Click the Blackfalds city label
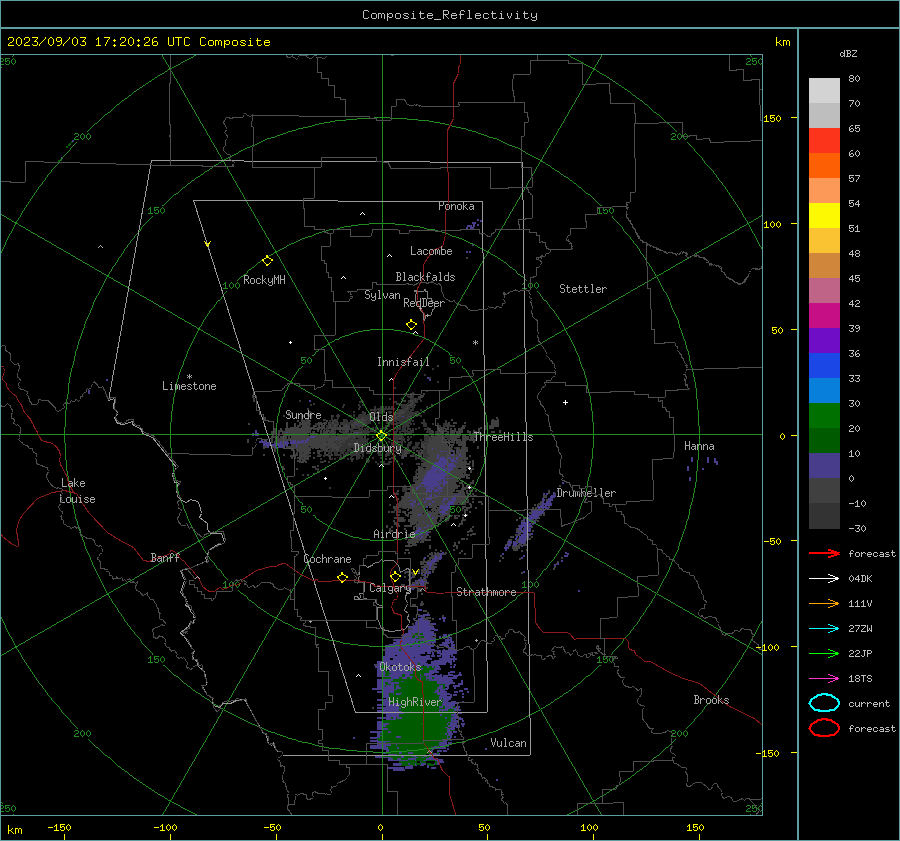 click(425, 277)
